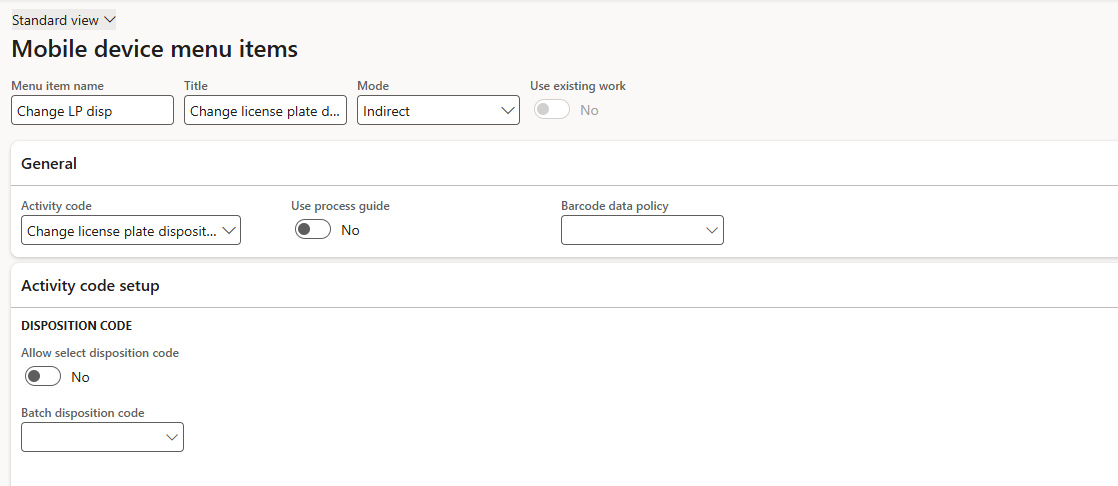Click the Barcode data policy label
The height and width of the screenshot is (486, 1118).
point(614,206)
